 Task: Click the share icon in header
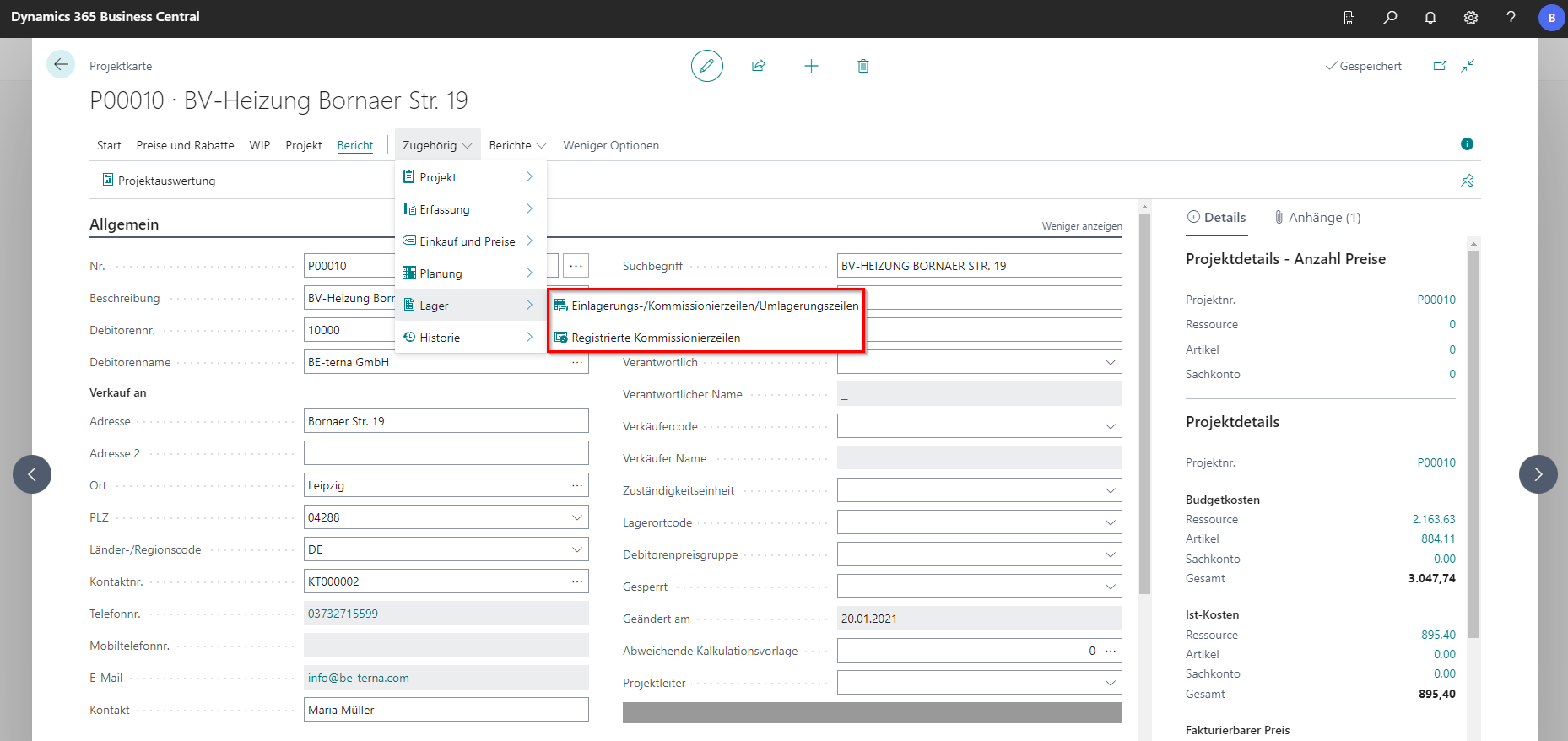[x=759, y=66]
